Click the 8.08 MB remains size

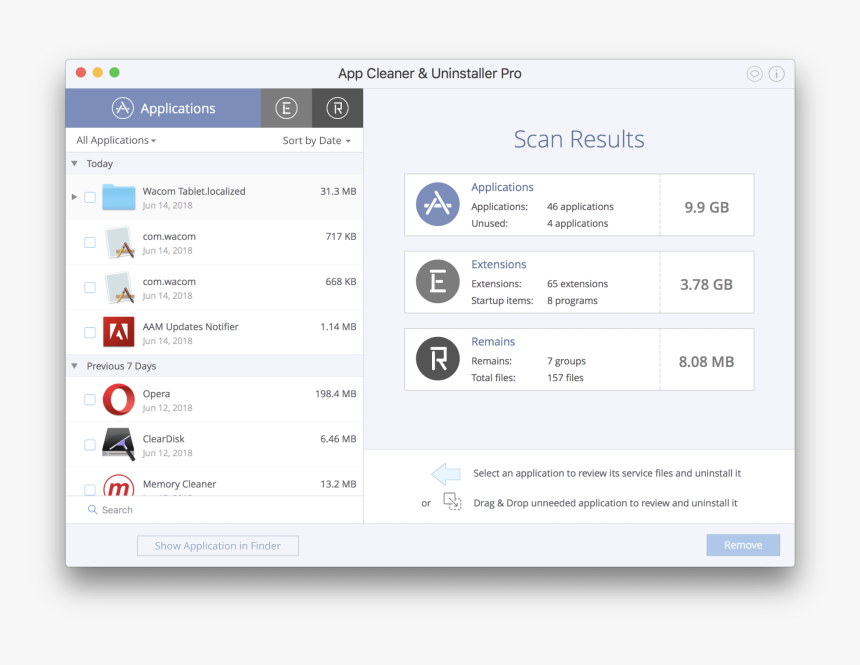pyautogui.click(x=706, y=362)
